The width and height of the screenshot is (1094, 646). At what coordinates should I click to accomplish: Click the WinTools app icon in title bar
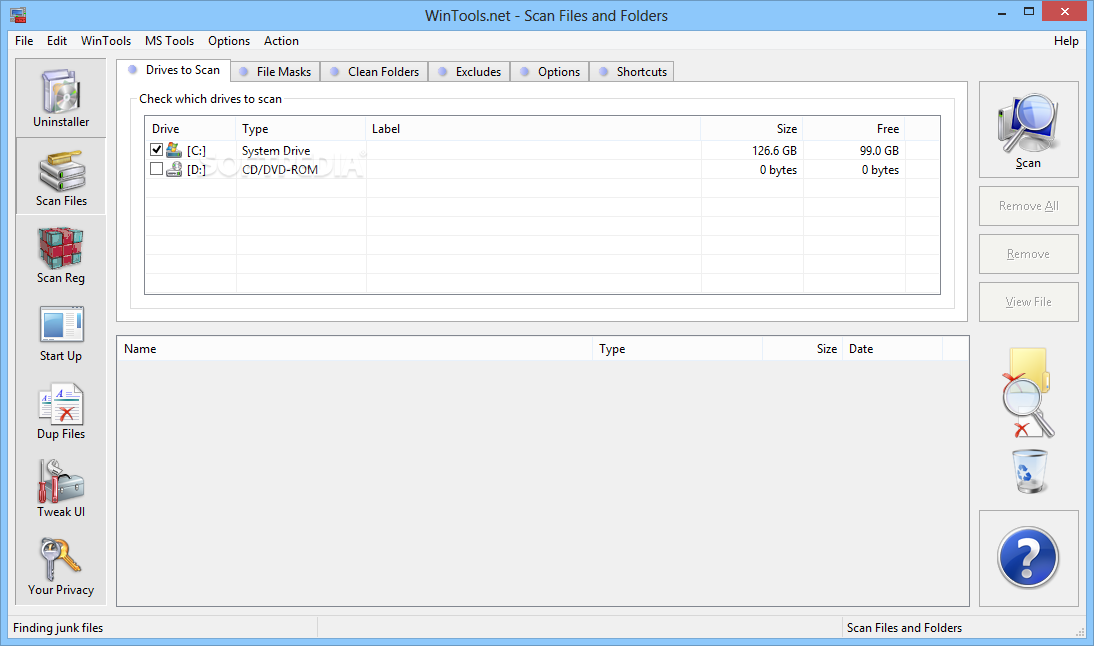[18, 15]
